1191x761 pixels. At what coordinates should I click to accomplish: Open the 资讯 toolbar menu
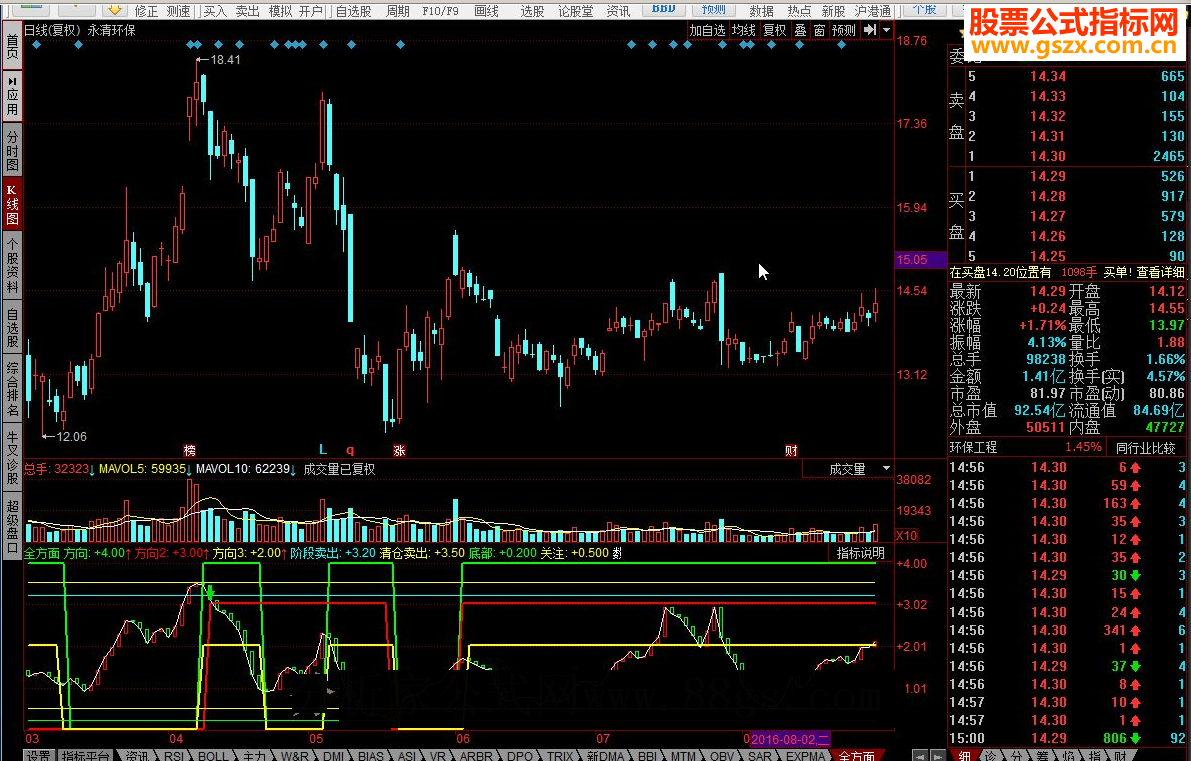pos(618,11)
